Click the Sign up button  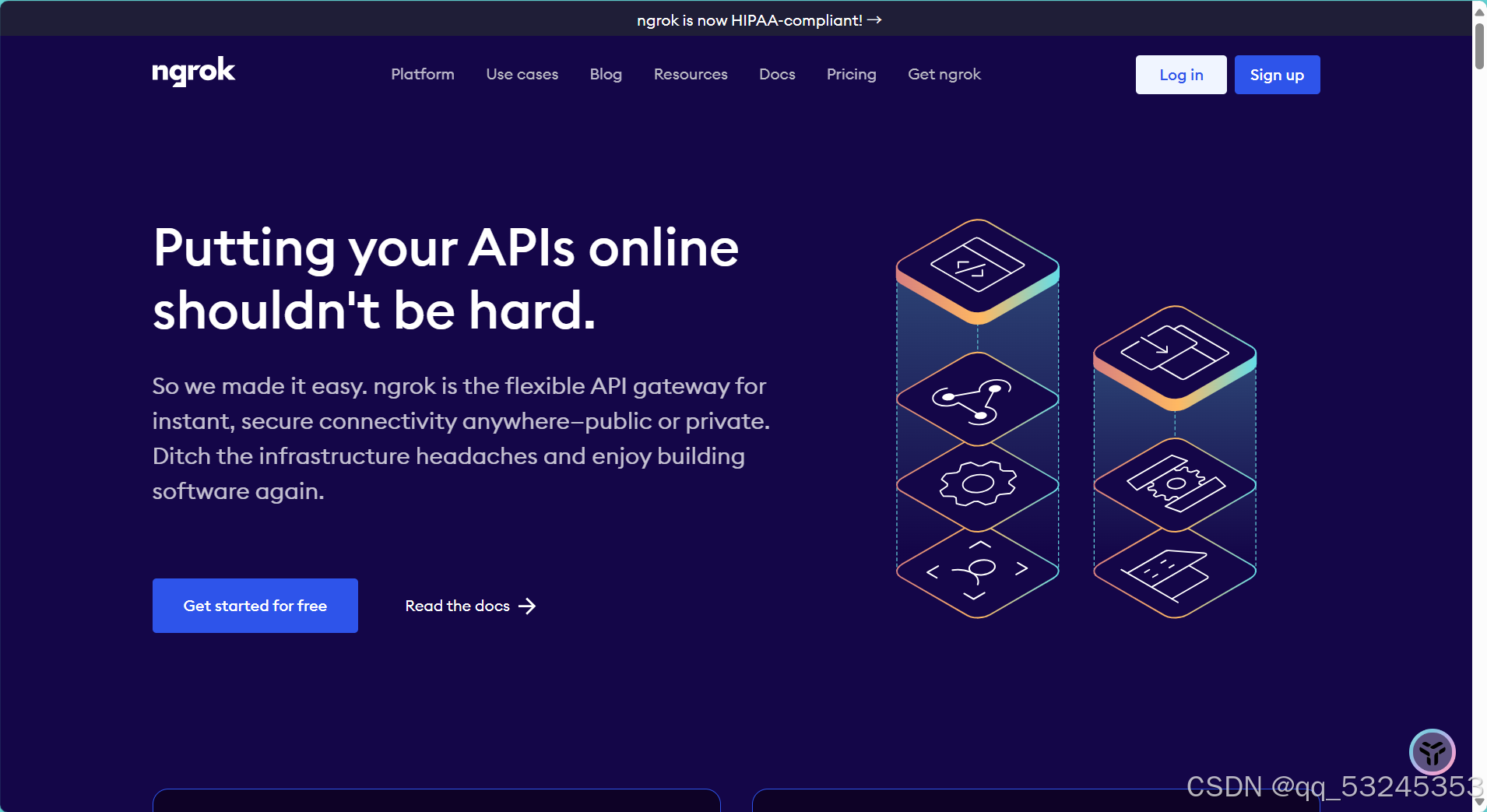[x=1277, y=75]
